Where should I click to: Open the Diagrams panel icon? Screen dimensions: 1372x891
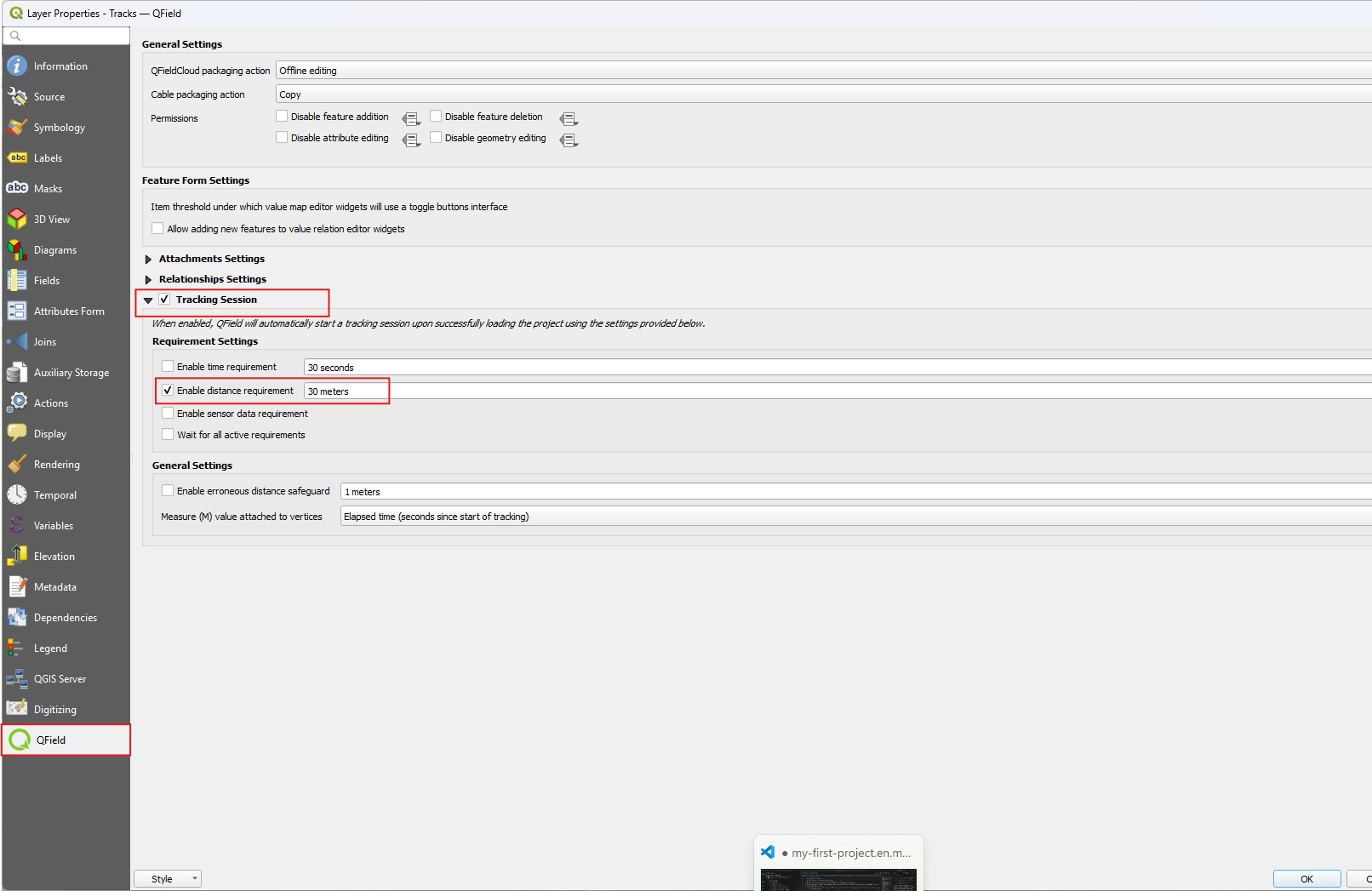17,250
